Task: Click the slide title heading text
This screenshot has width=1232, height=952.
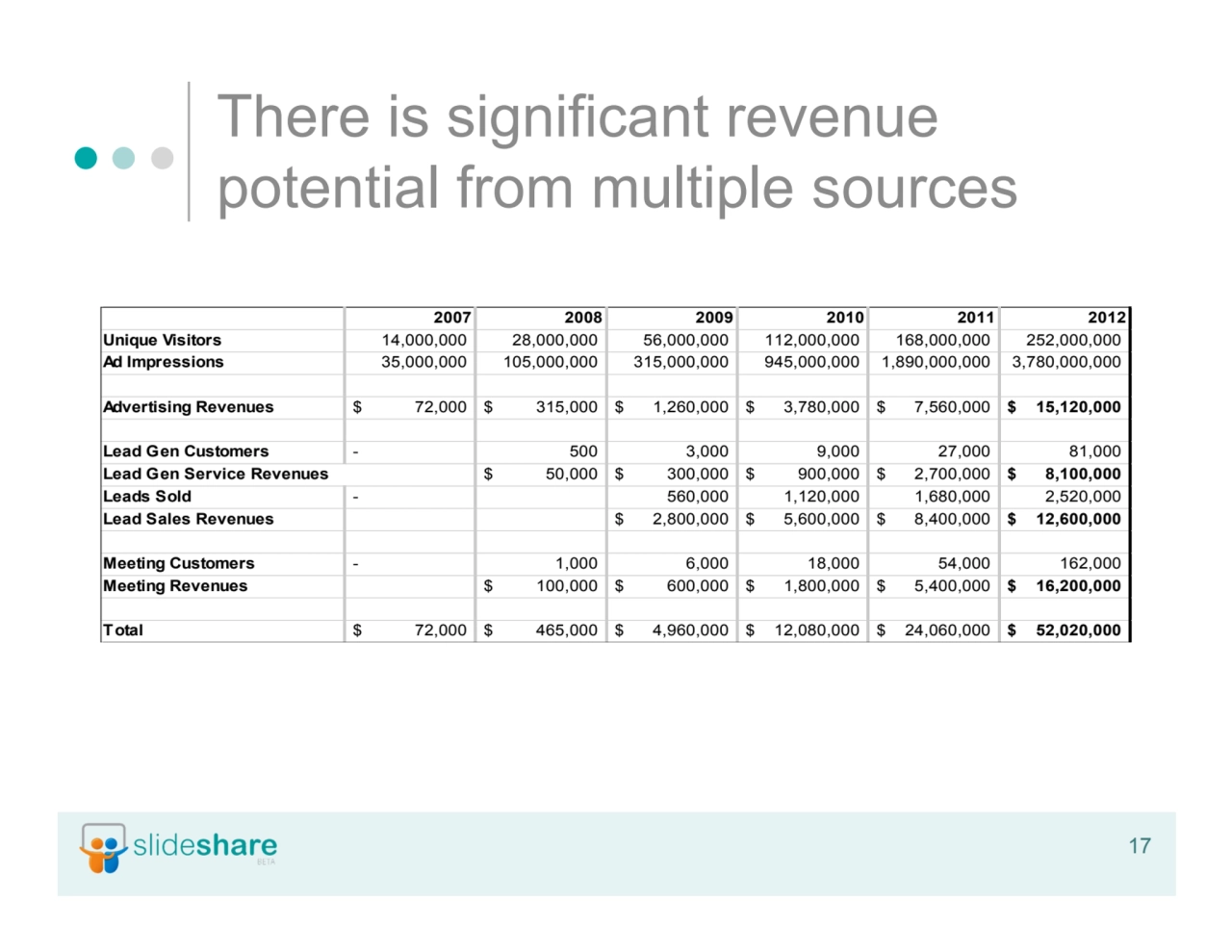Action: pos(617,151)
